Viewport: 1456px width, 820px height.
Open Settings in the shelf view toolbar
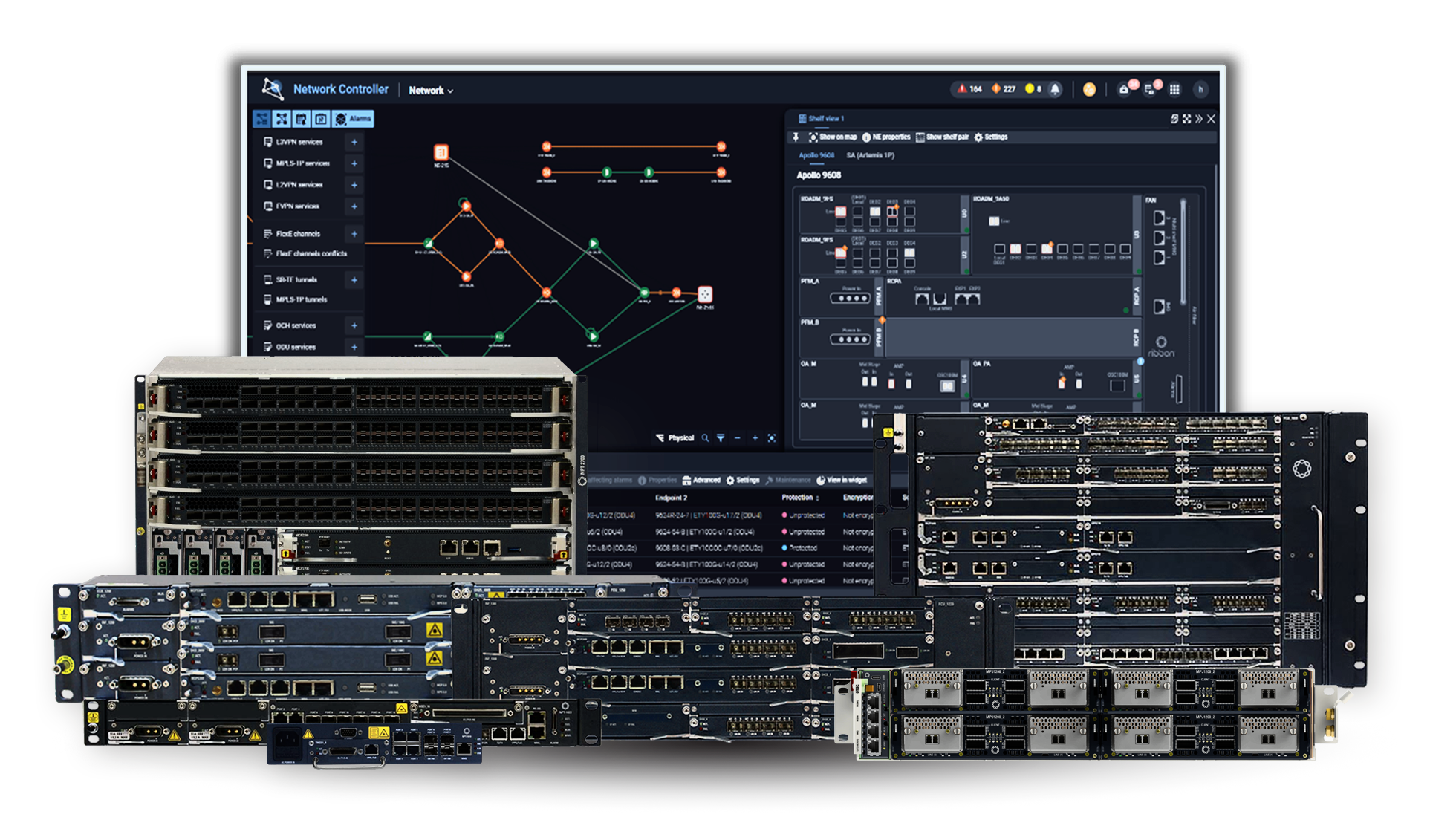(991, 137)
